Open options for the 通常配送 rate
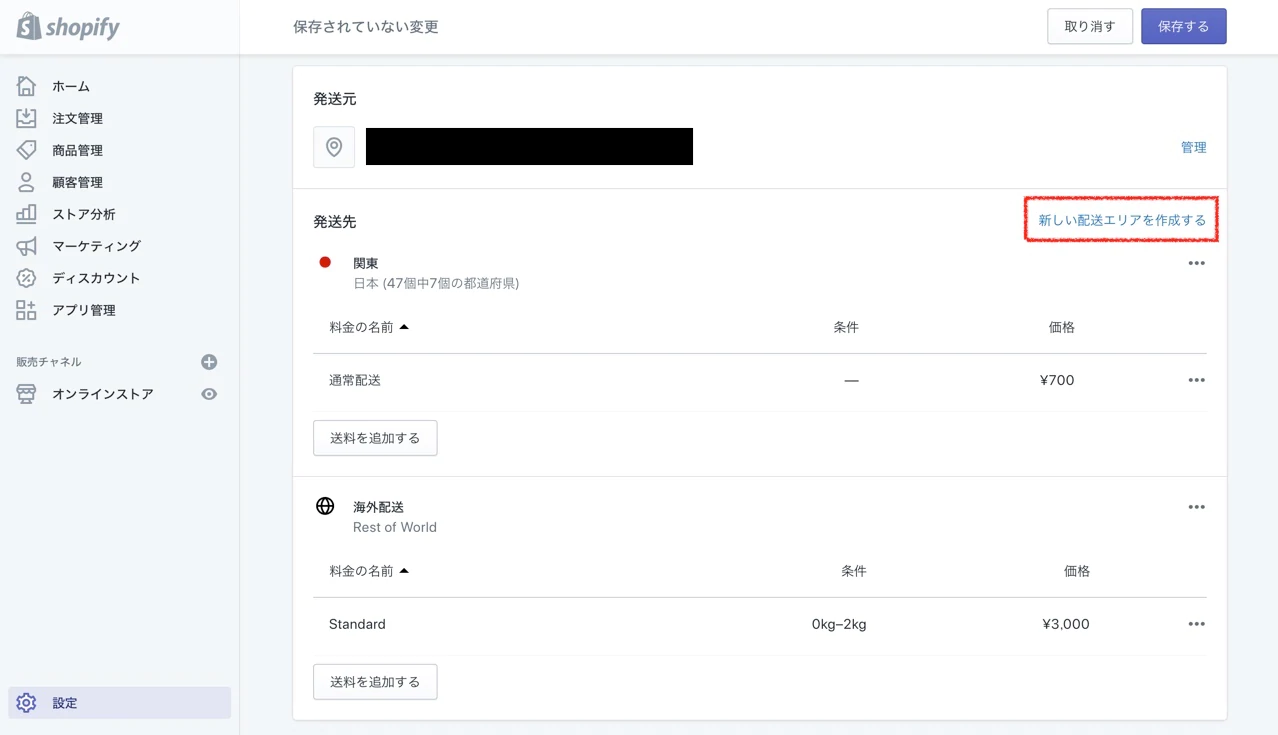 click(1196, 380)
